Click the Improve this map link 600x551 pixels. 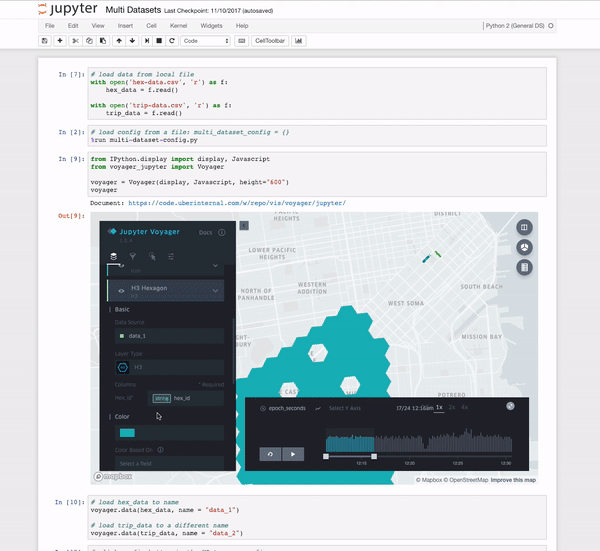pos(513,480)
